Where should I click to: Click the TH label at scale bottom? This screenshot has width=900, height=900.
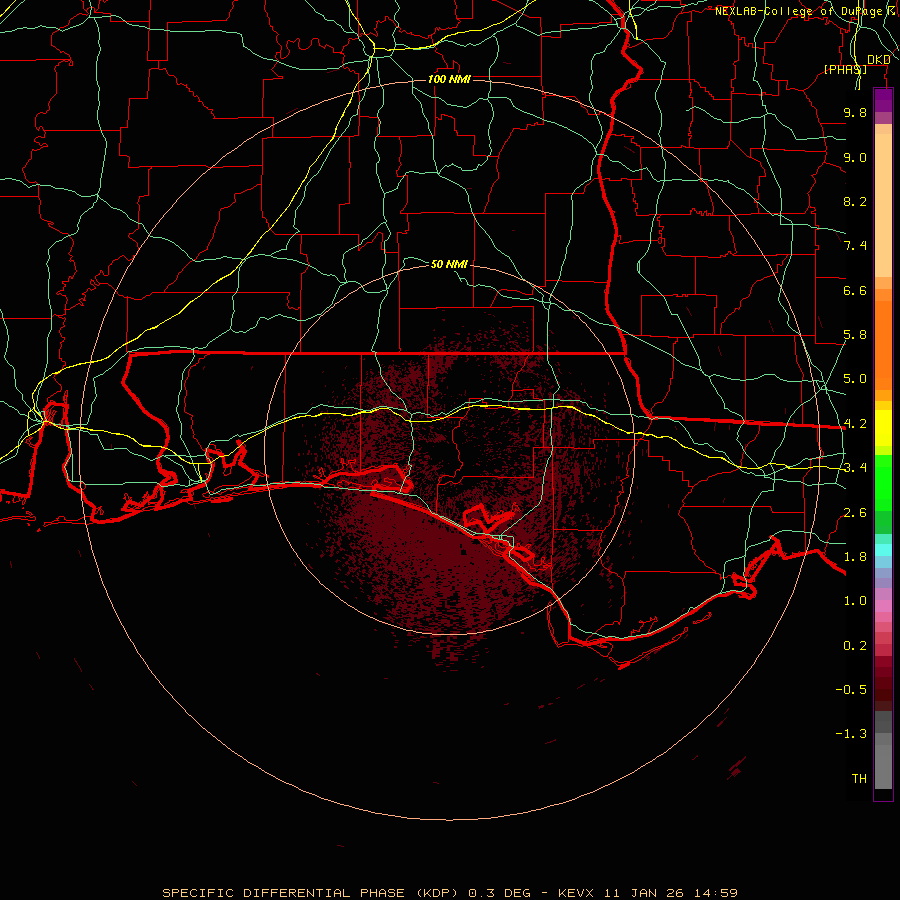tap(859, 778)
